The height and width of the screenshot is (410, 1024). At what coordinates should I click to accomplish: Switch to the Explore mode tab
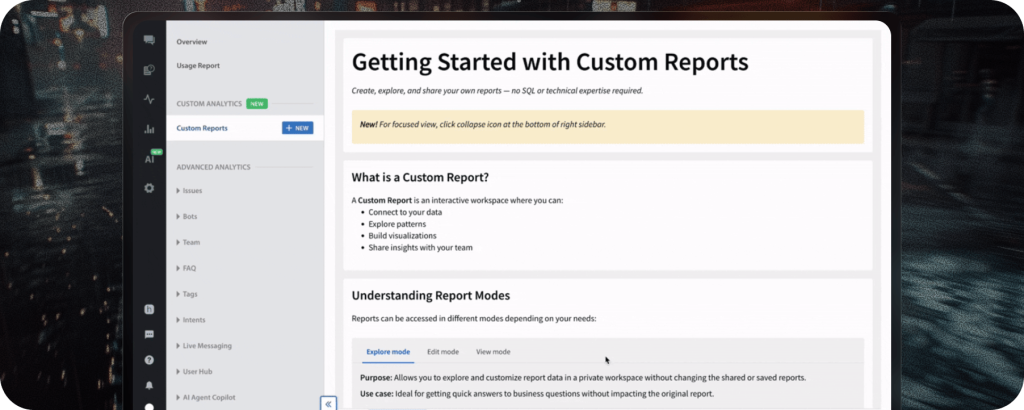pos(388,352)
